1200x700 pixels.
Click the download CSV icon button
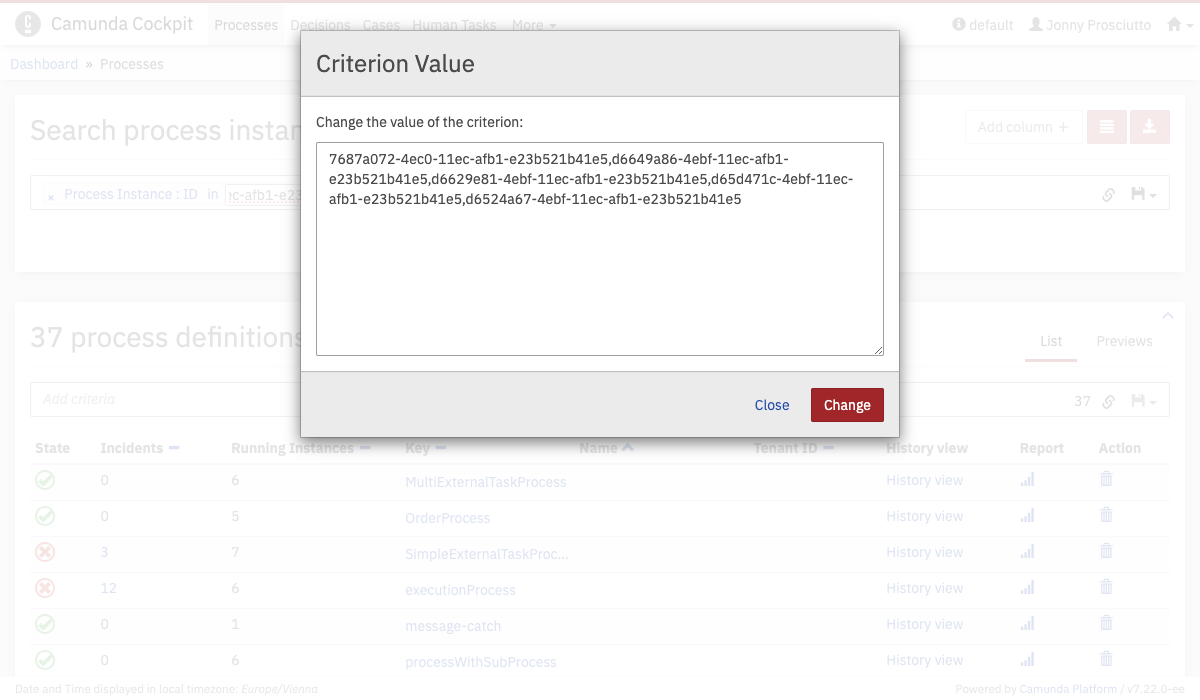[1149, 127]
